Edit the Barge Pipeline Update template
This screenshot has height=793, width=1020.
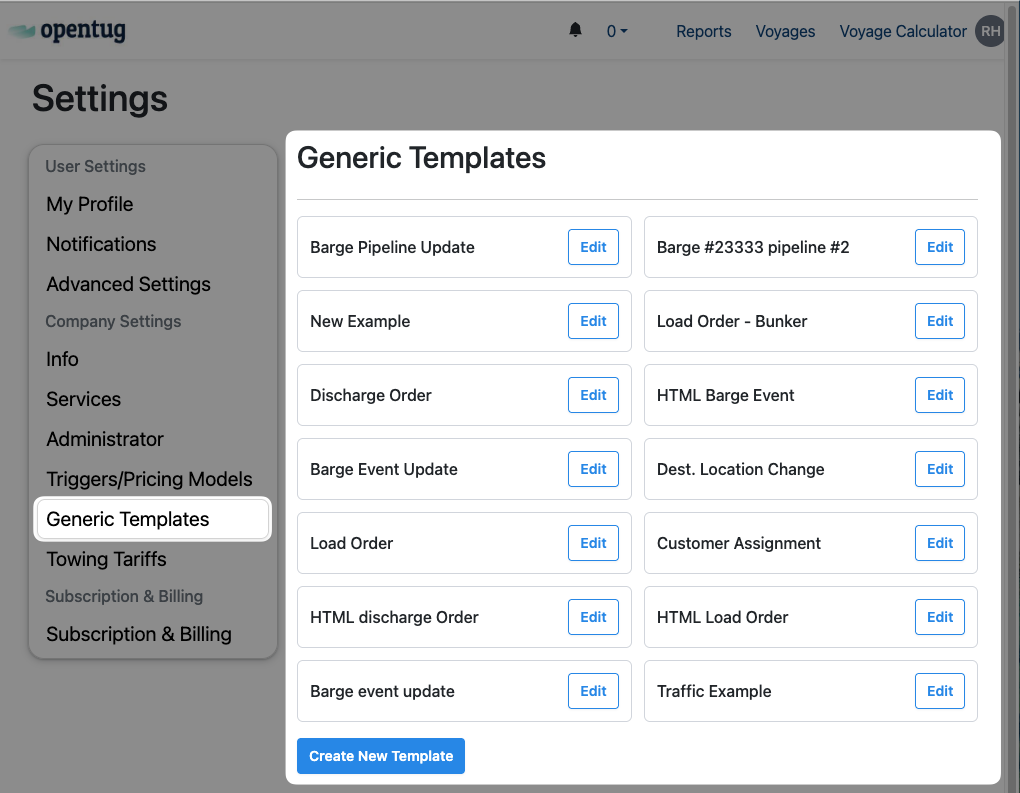click(593, 247)
